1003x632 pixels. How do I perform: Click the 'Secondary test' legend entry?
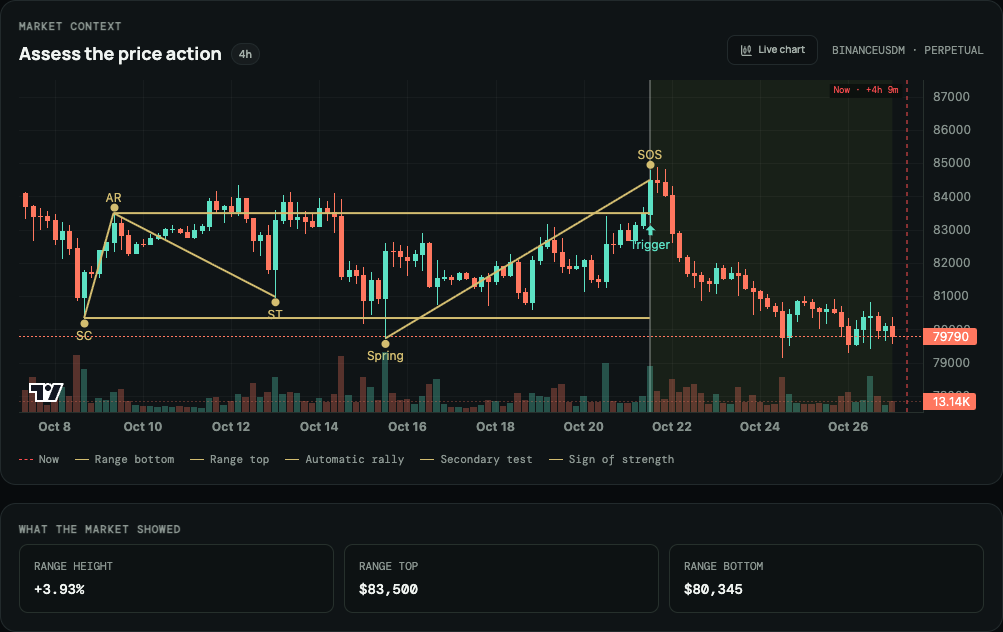[x=477, y=459]
